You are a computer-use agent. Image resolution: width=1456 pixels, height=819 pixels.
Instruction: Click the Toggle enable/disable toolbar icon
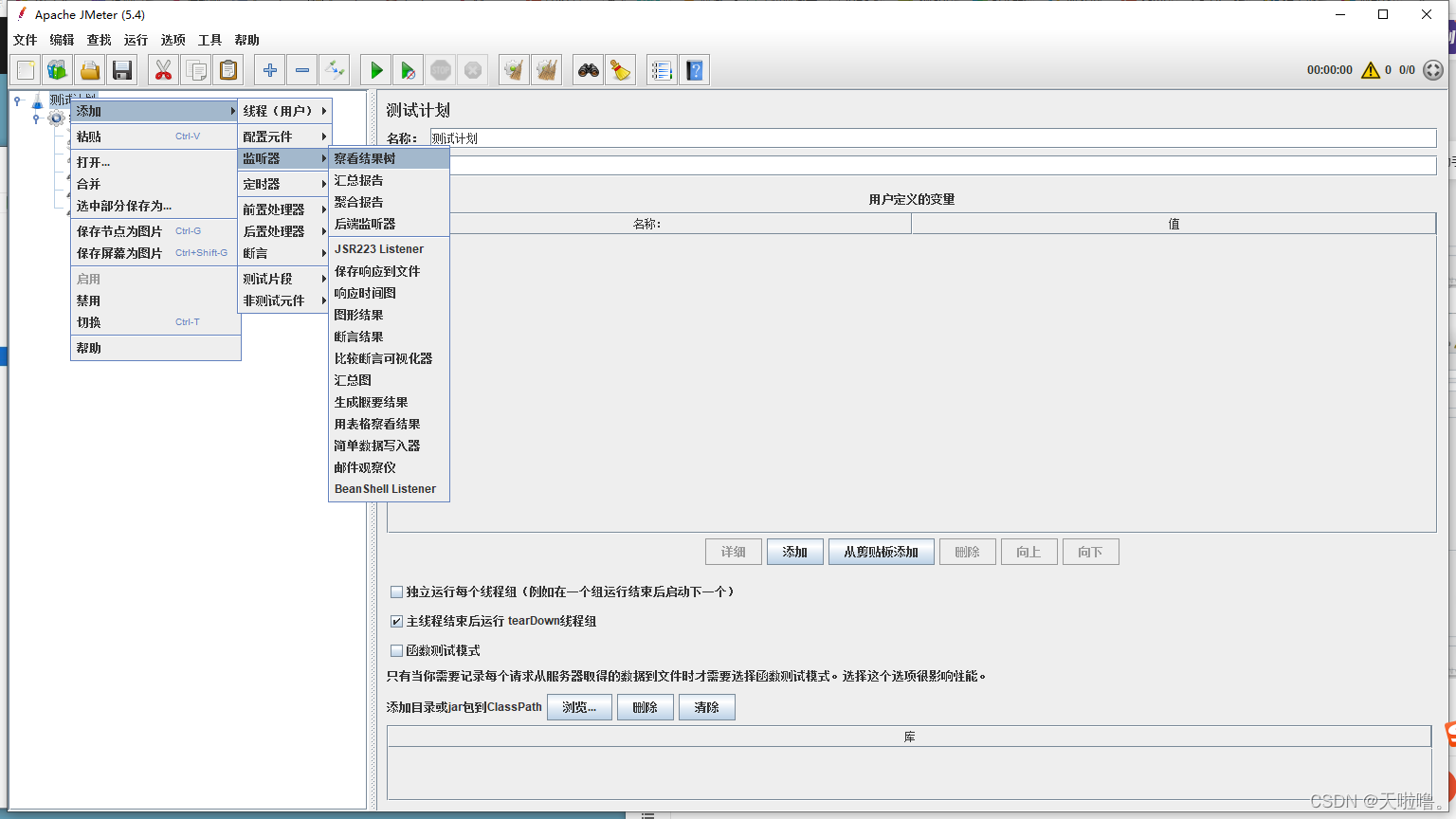point(335,70)
